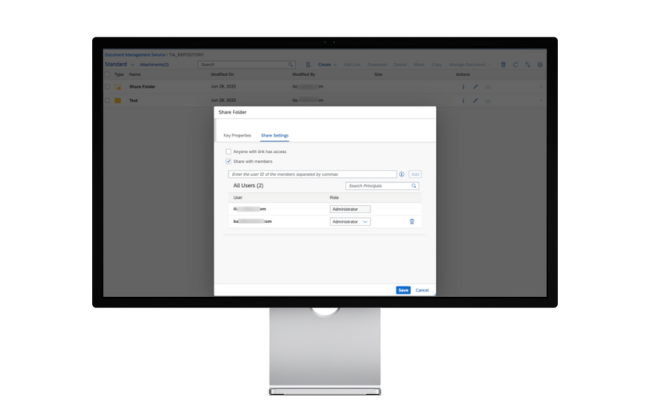This screenshot has height=400, width=650.
Task: Click the info icon beside the user ID field
Action: point(402,174)
